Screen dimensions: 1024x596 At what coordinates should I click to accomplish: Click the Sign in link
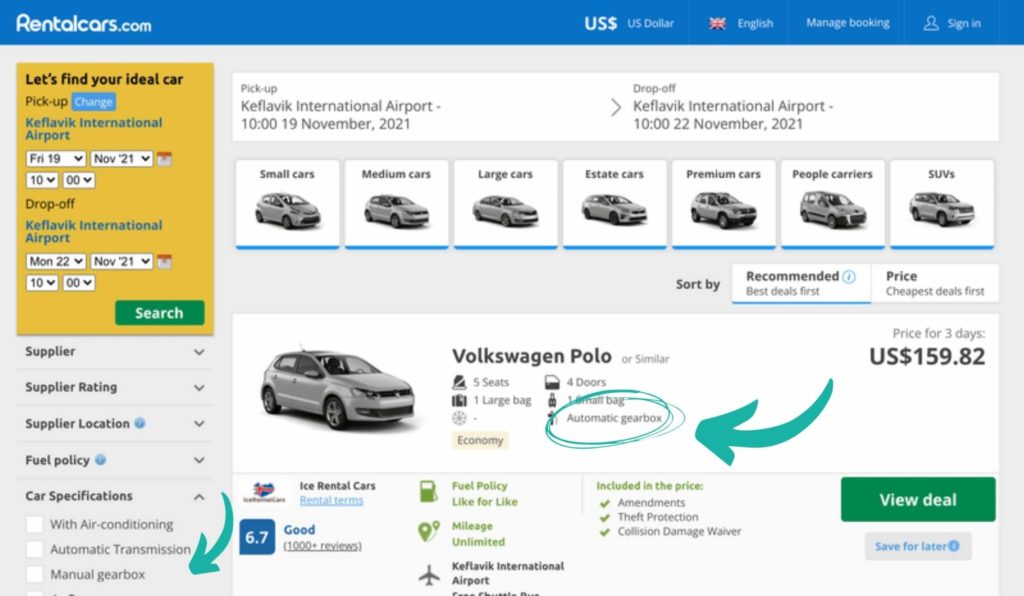(x=964, y=24)
